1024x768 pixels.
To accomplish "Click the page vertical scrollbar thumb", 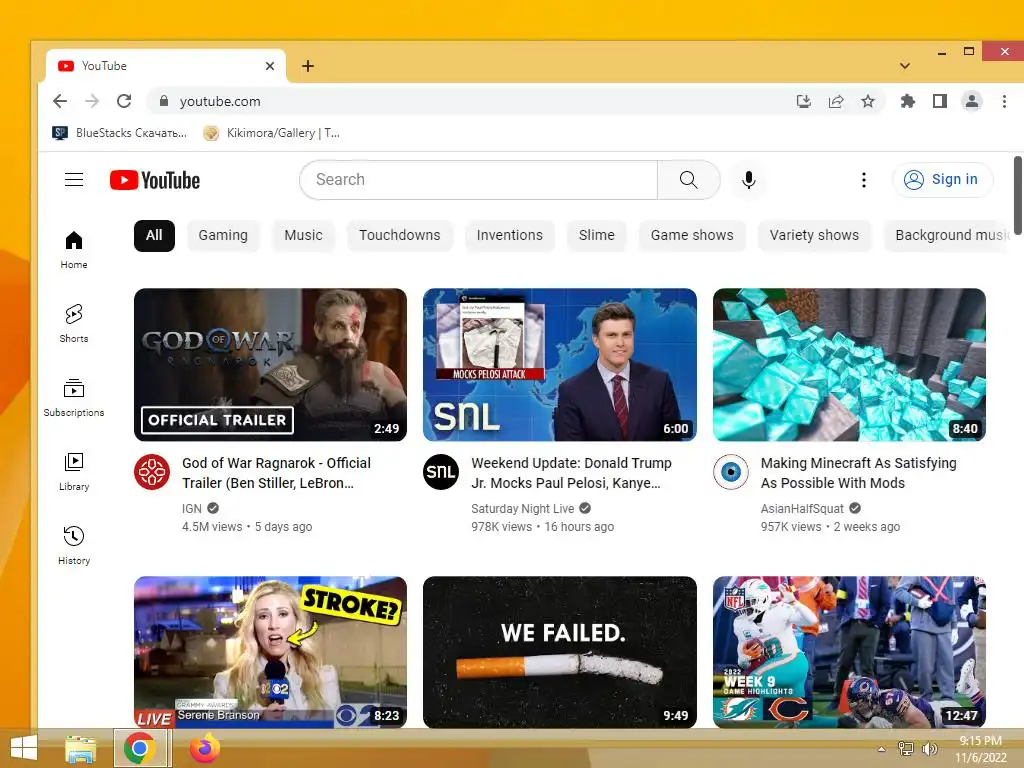I will coord(1018,195).
